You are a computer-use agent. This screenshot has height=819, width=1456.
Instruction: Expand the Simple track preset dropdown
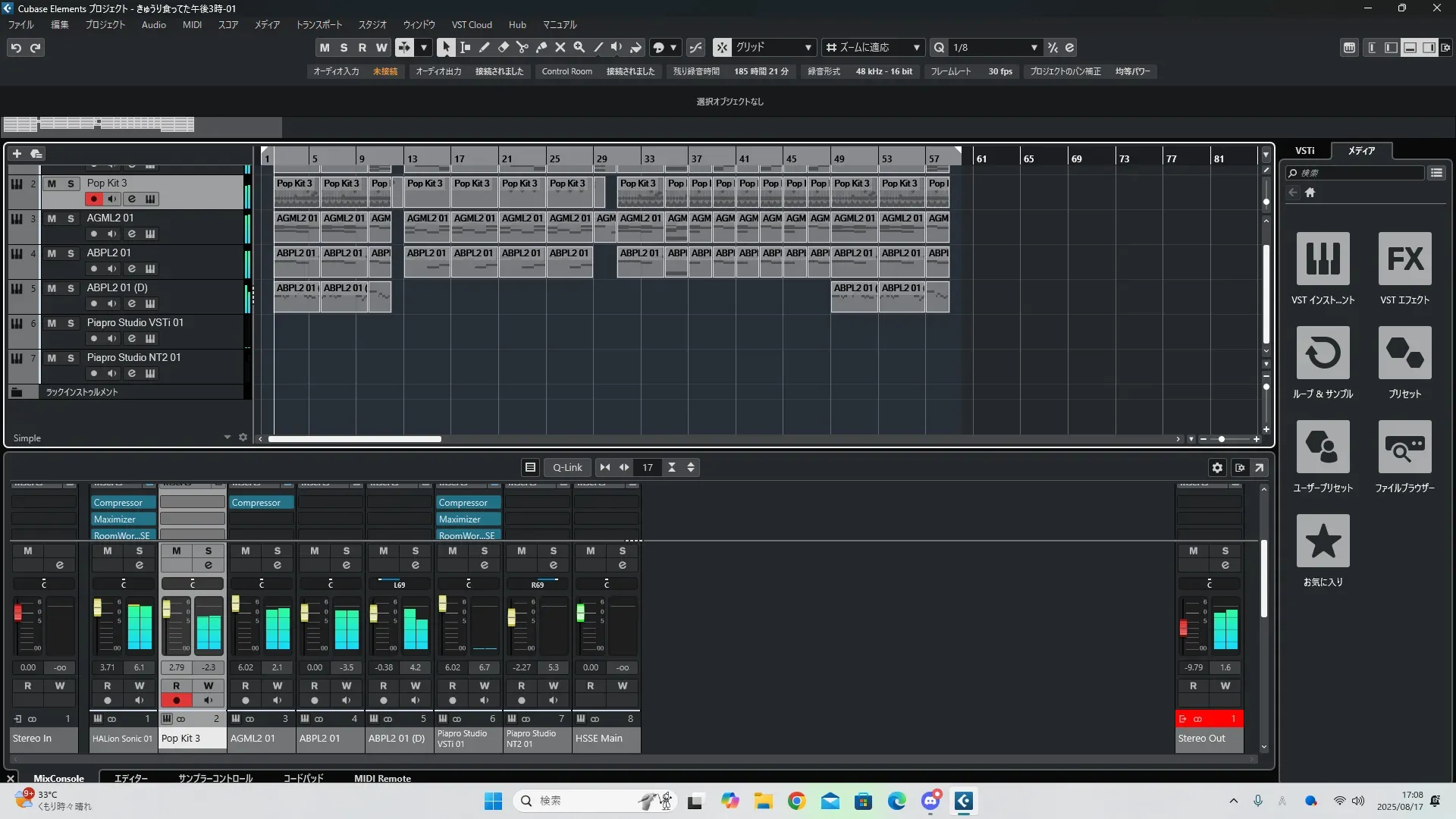[227, 438]
